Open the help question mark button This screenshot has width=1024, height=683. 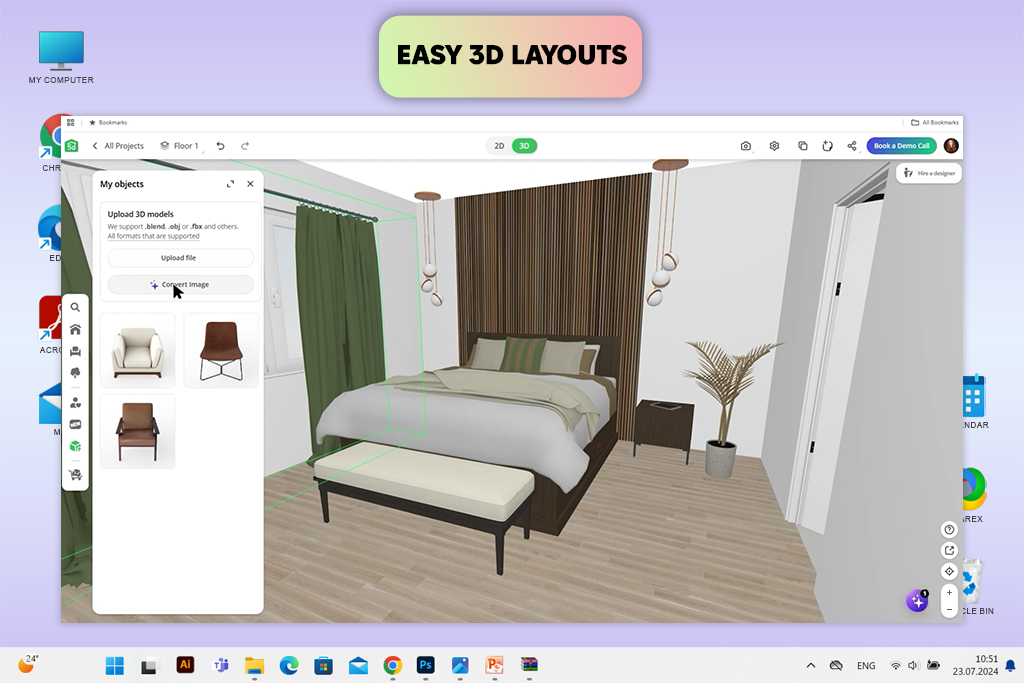pyautogui.click(x=950, y=530)
